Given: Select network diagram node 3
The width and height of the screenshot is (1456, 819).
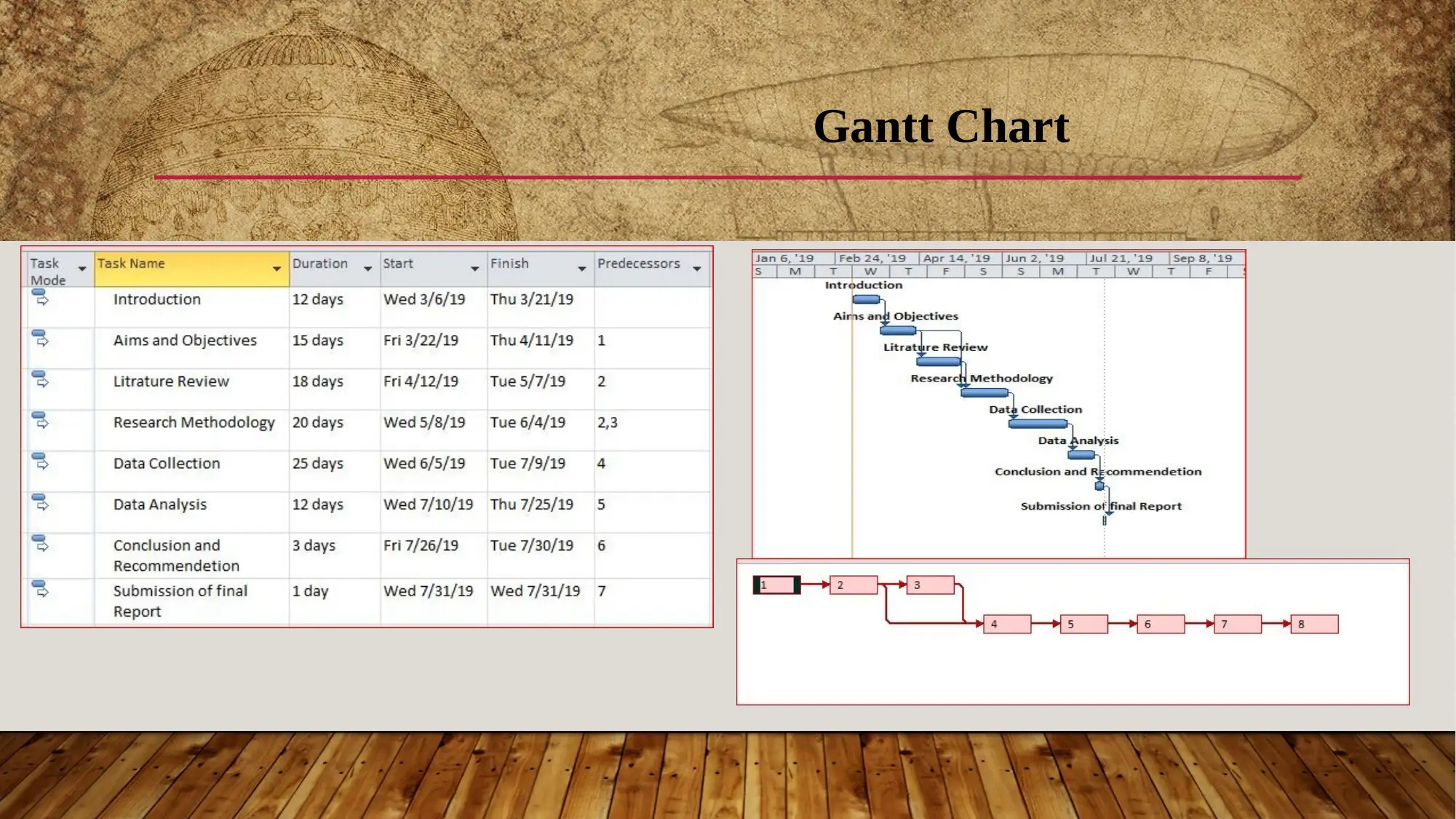Looking at the screenshot, I should 931,585.
